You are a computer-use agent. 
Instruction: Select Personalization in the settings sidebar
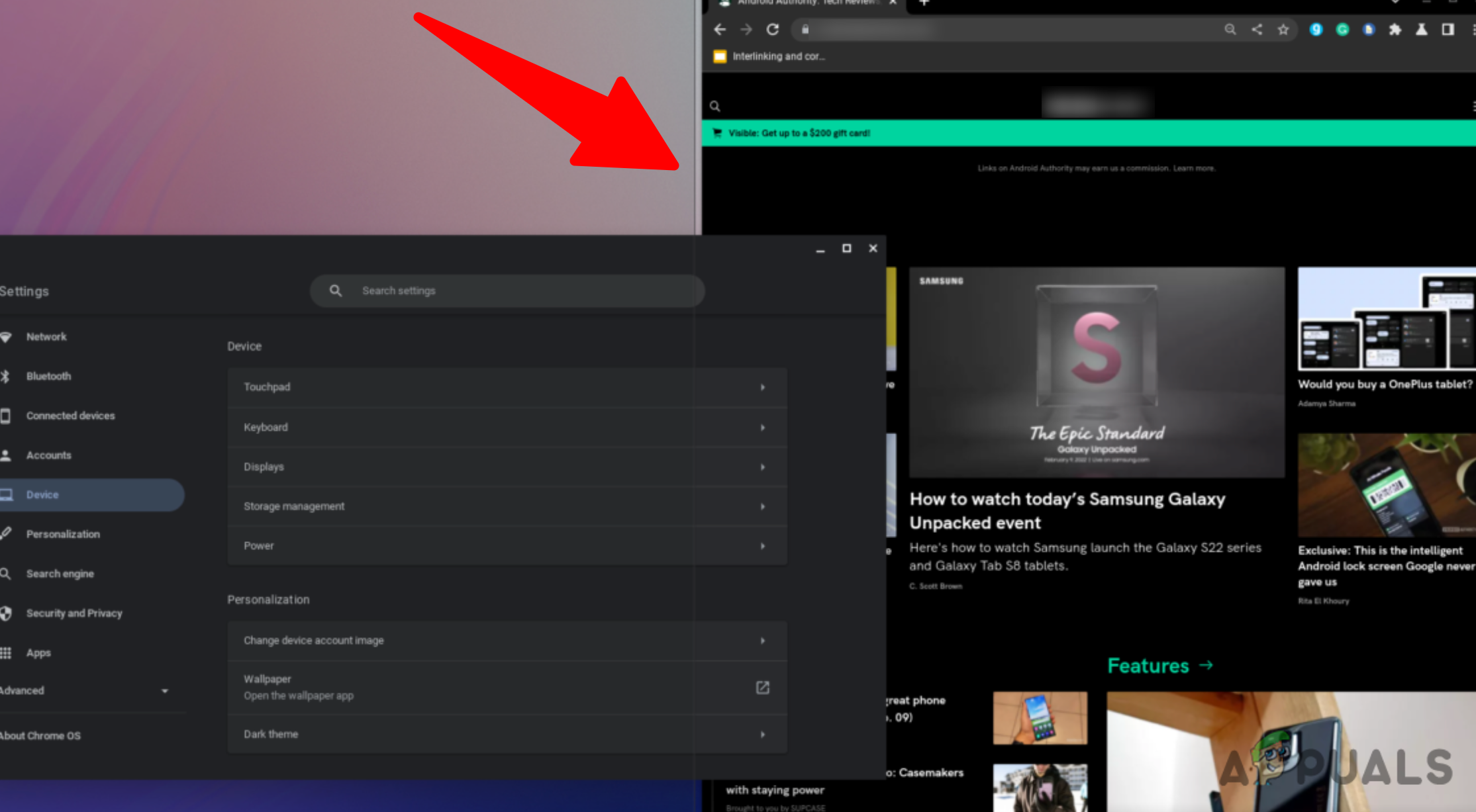[x=63, y=534]
